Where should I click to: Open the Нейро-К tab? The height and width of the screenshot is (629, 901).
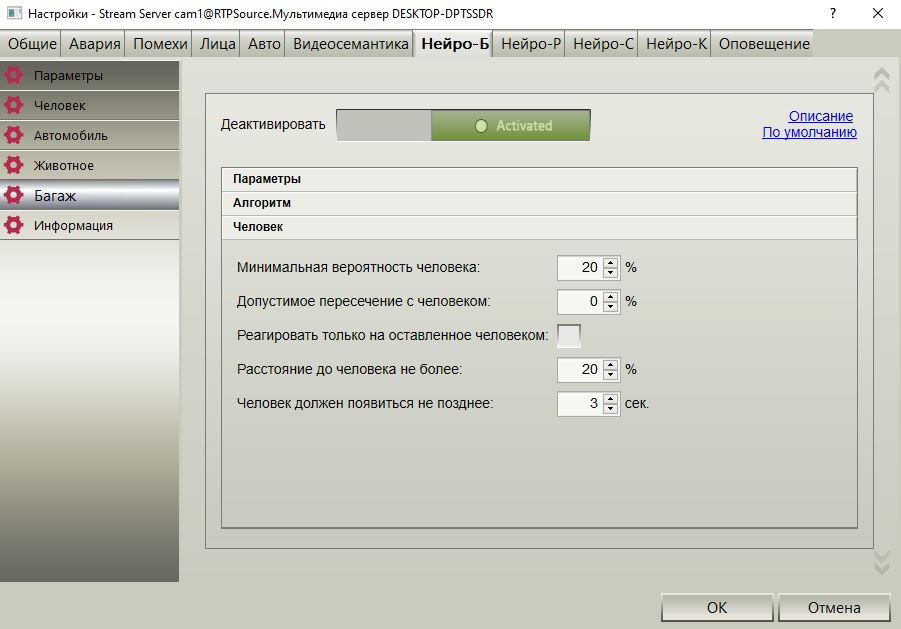tap(676, 44)
